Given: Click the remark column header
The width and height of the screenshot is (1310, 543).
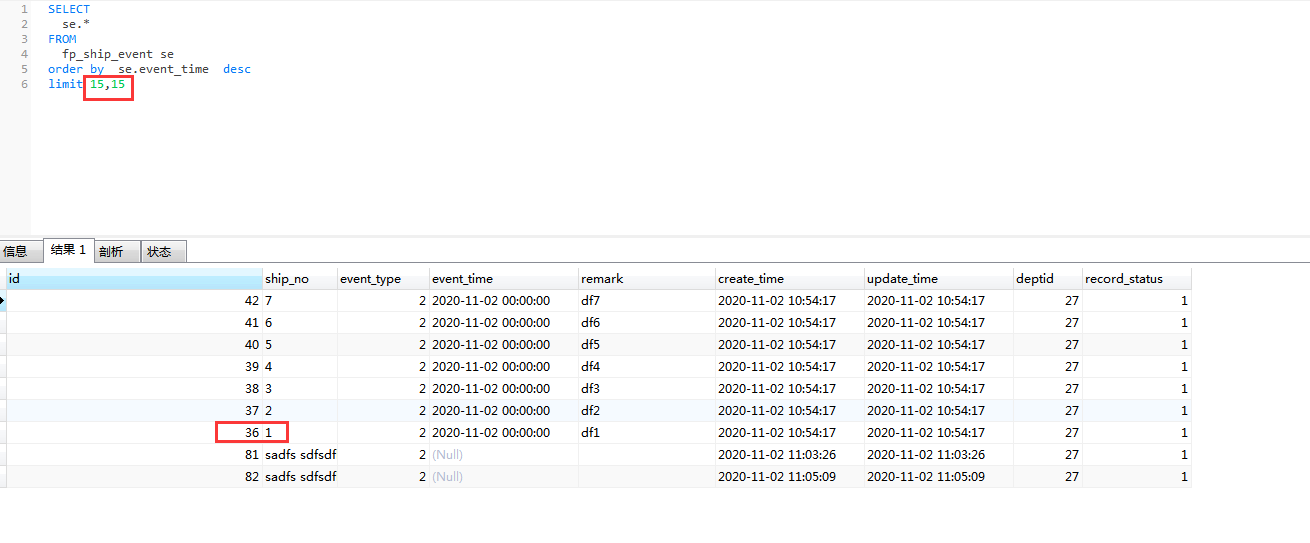Looking at the screenshot, I should coord(646,279).
